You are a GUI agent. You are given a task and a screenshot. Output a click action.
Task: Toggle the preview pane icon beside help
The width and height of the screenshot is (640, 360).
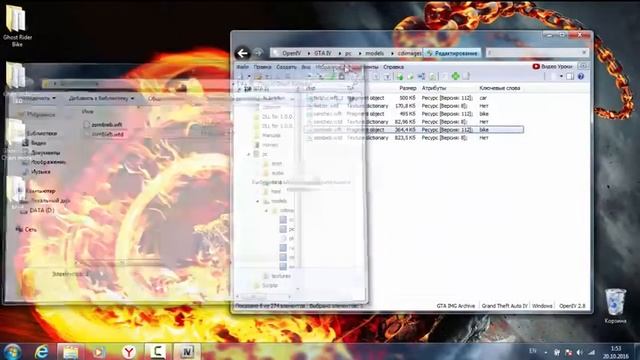(x=570, y=77)
